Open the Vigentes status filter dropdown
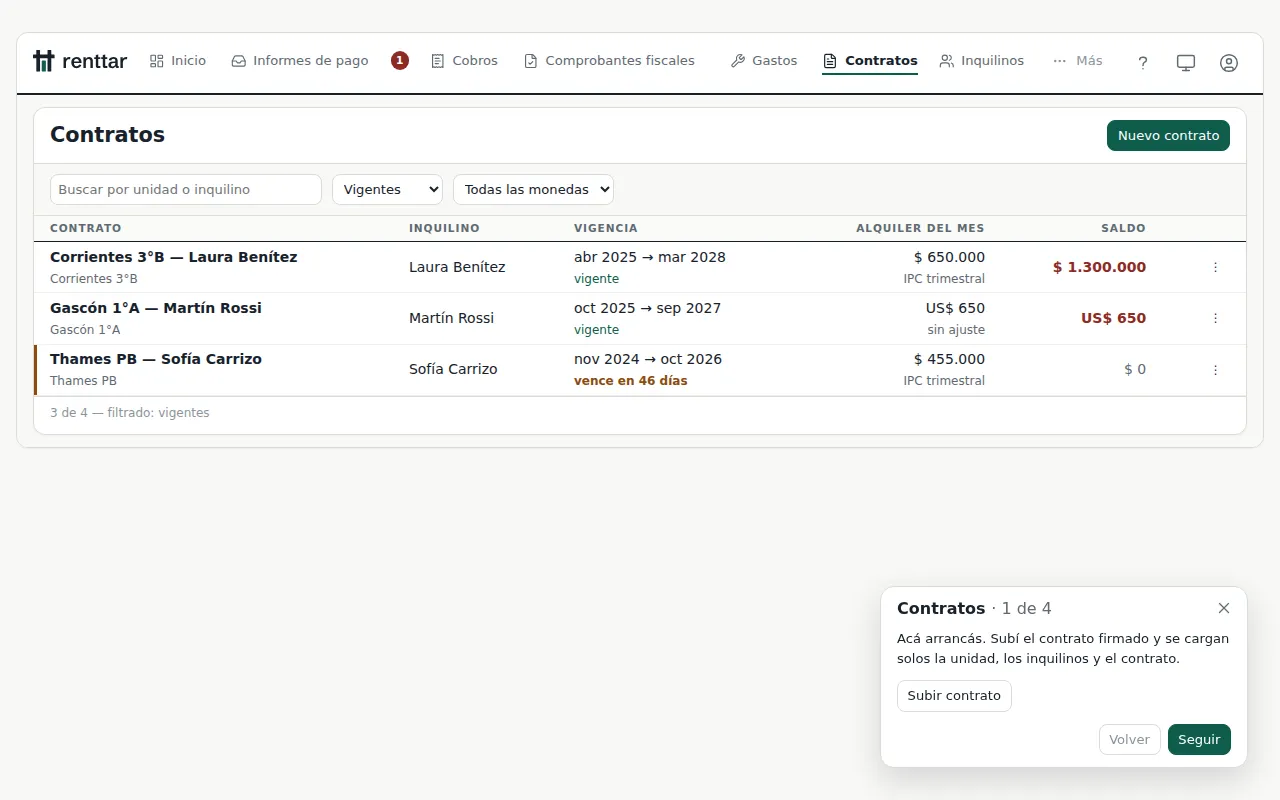The height and width of the screenshot is (800, 1280). pyautogui.click(x=387, y=189)
